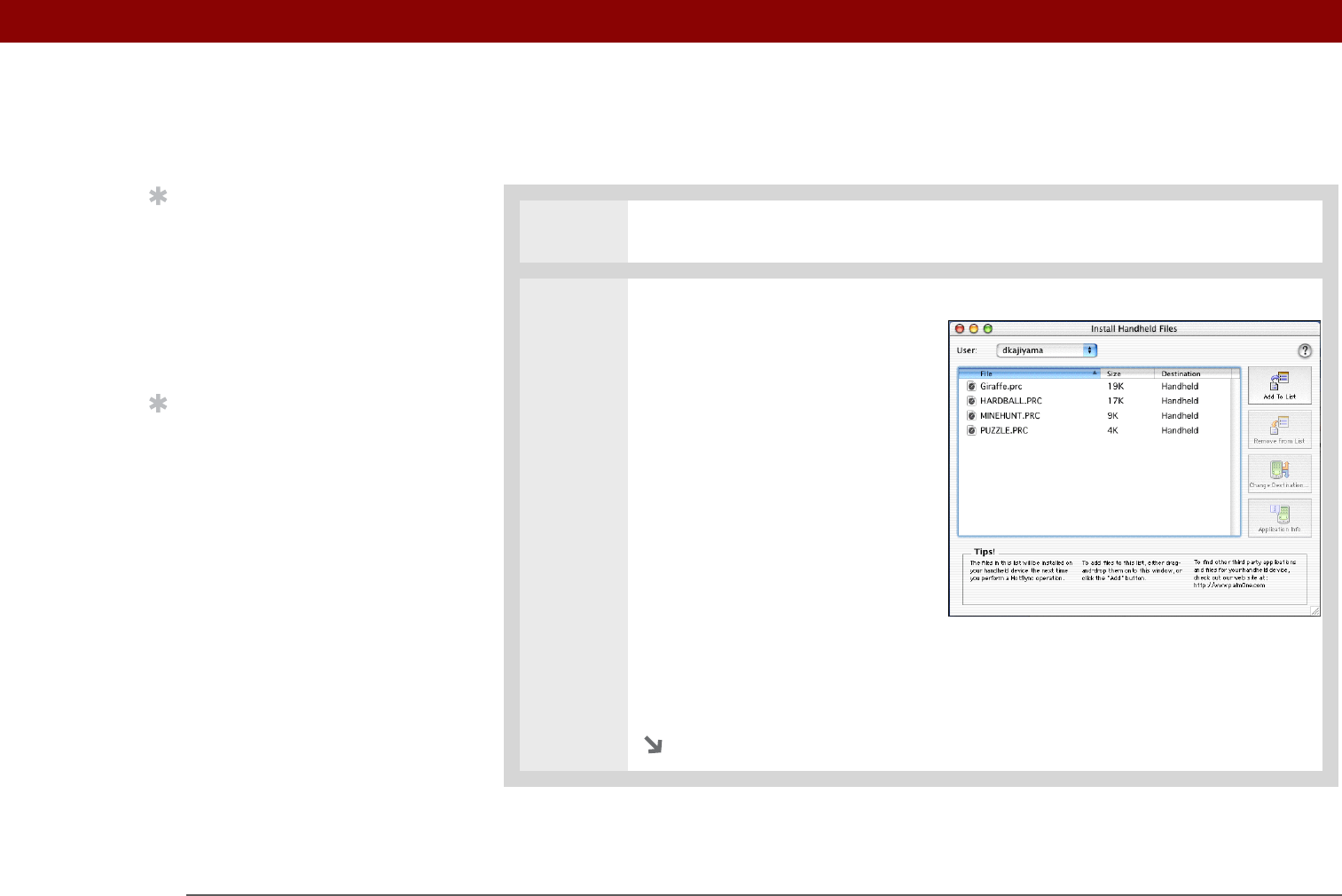This screenshot has height=896, width=1342.
Task: Sort the list by File column header
Action: click(1029, 373)
